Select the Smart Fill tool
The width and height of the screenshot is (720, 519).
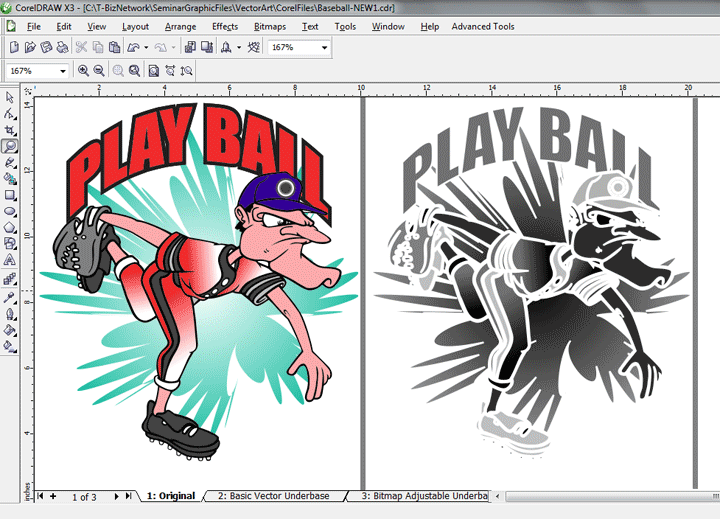click(10, 179)
